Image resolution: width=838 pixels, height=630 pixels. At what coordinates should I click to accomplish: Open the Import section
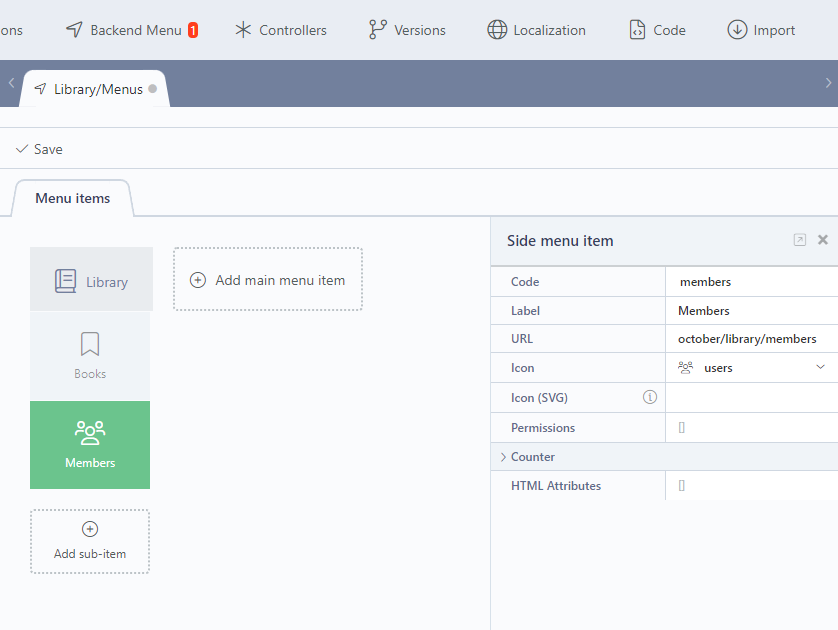tap(761, 30)
